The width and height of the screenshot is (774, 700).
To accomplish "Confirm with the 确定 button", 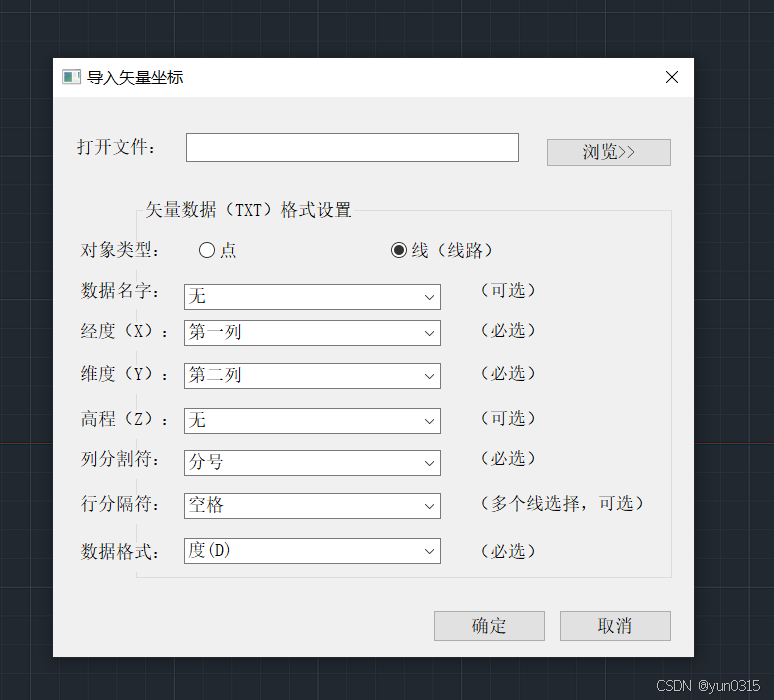I will (x=489, y=626).
